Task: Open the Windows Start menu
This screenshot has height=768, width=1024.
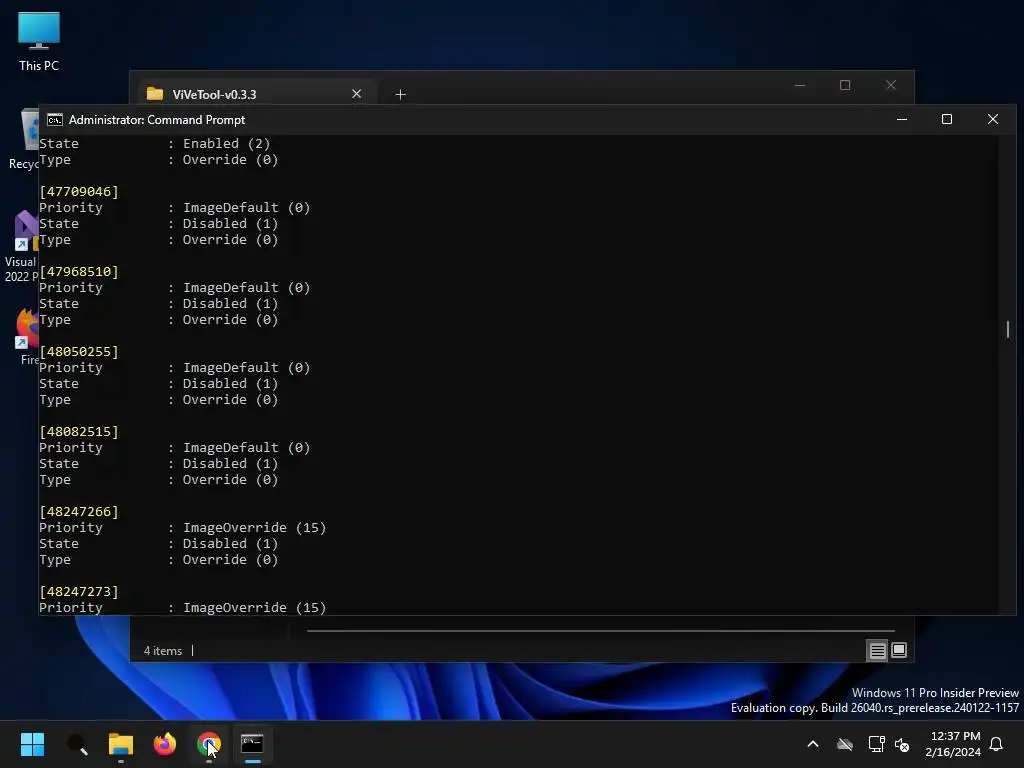Action: point(32,744)
